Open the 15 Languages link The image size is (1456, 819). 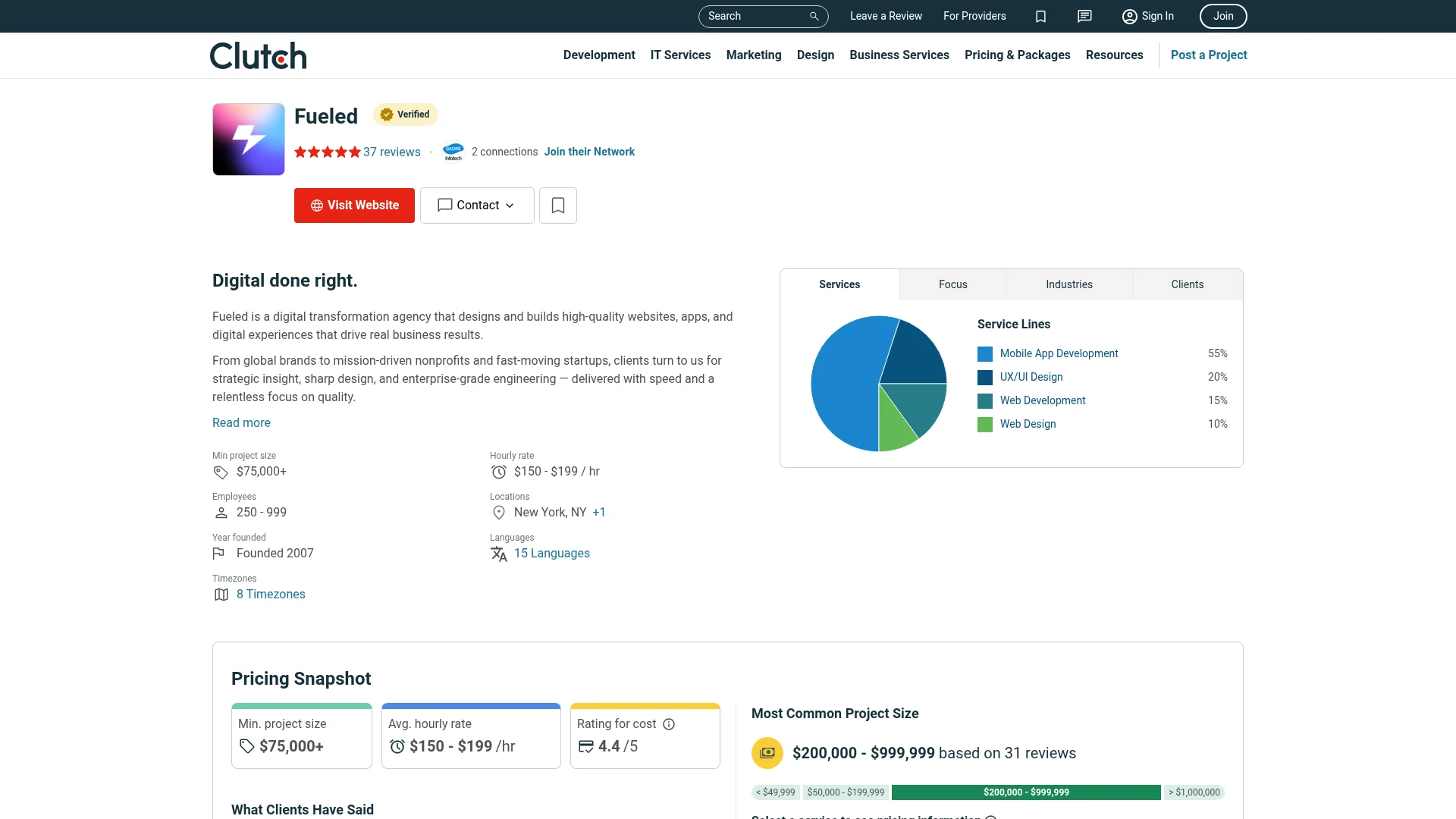tap(552, 554)
